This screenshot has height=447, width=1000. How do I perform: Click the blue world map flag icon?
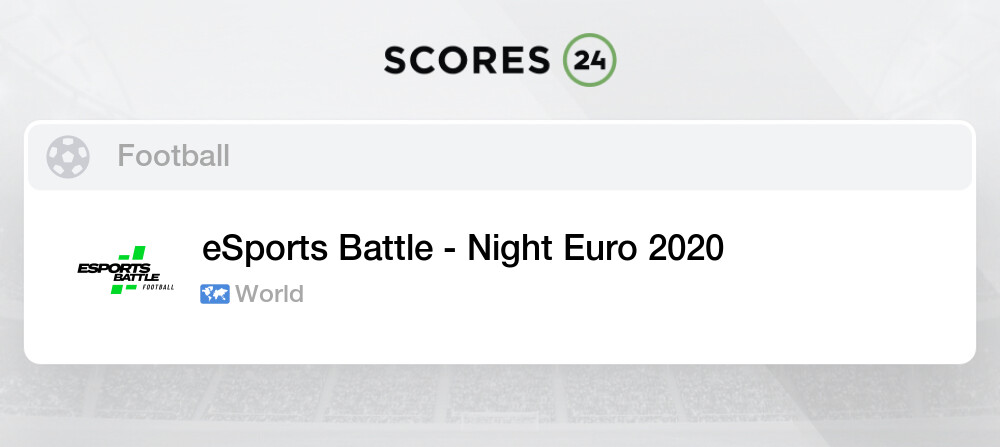pos(215,294)
